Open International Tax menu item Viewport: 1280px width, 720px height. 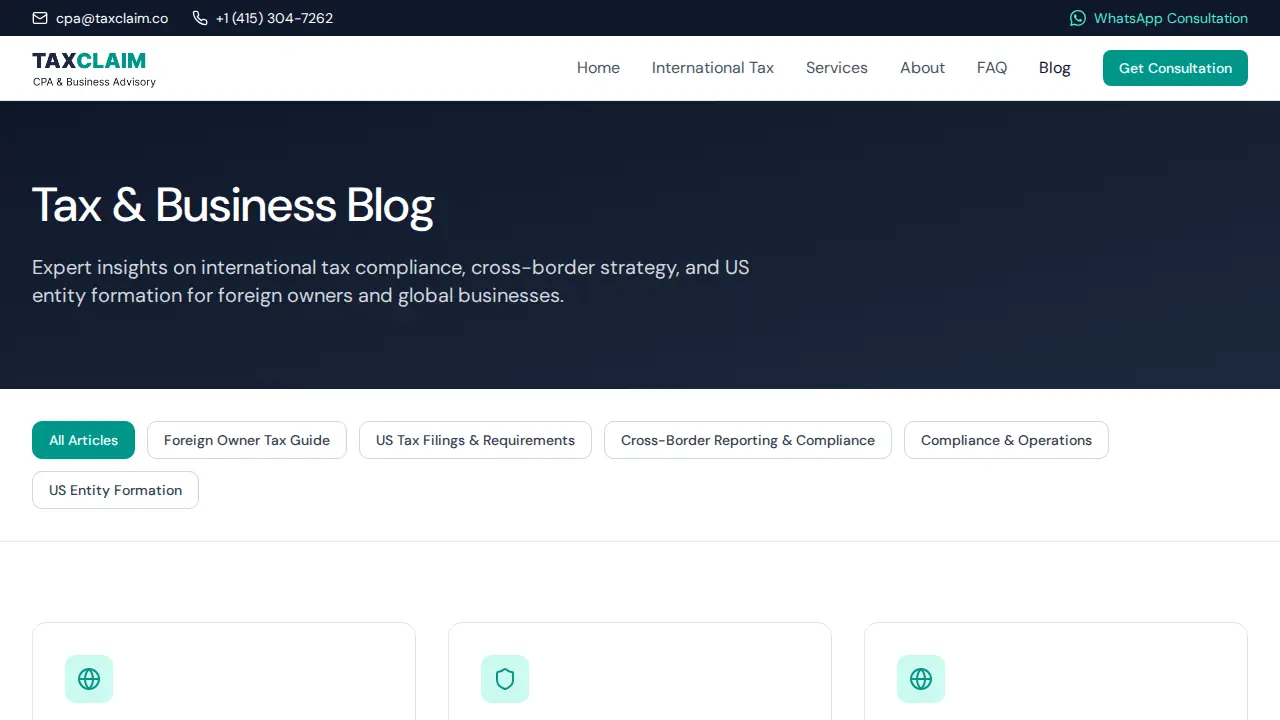point(713,68)
